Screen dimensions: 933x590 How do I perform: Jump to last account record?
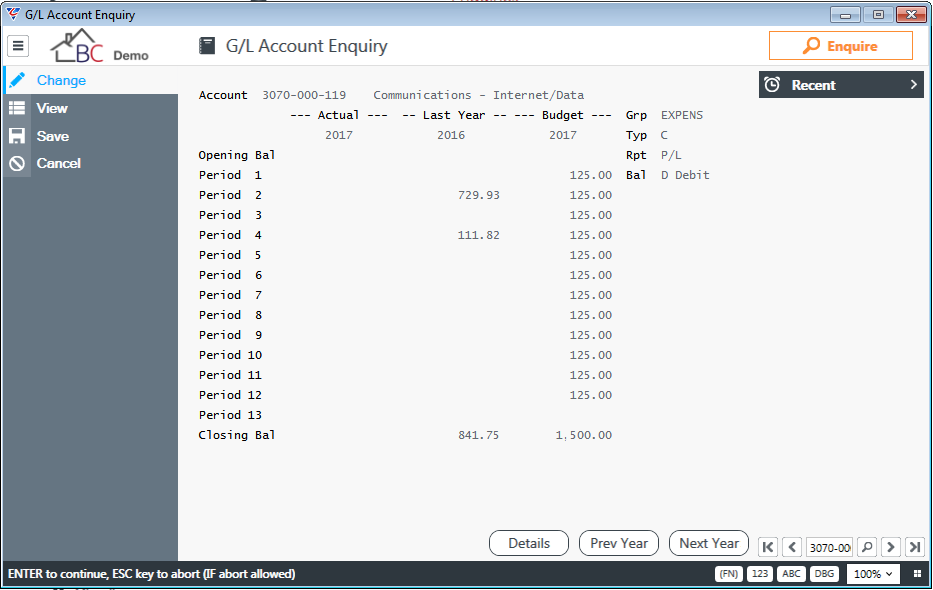(x=915, y=547)
